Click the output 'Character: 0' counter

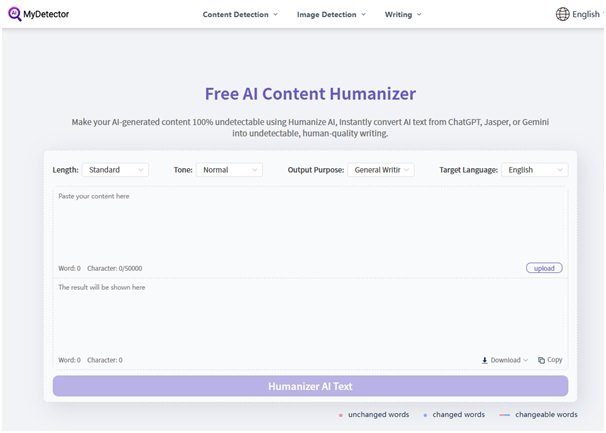[105, 360]
